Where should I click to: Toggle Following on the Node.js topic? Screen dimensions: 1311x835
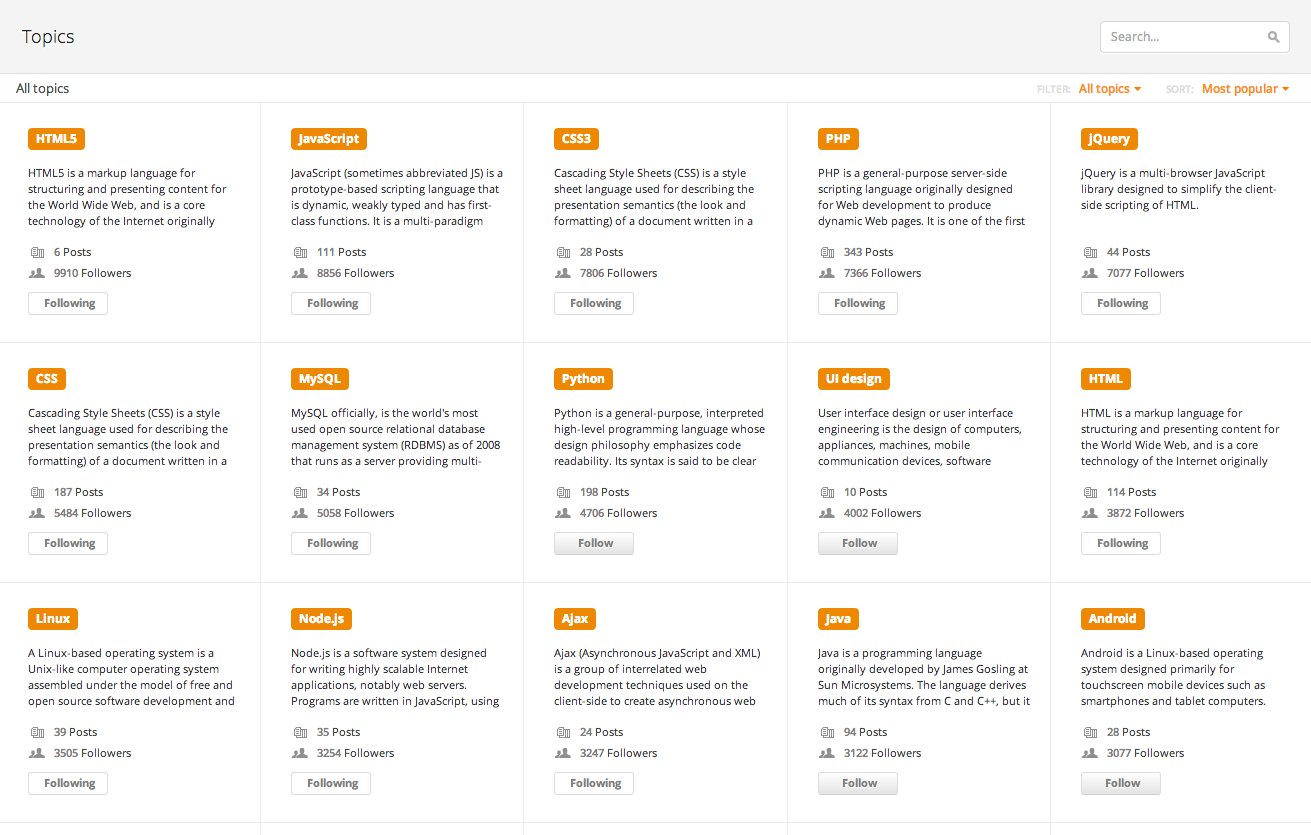pyautogui.click(x=331, y=783)
